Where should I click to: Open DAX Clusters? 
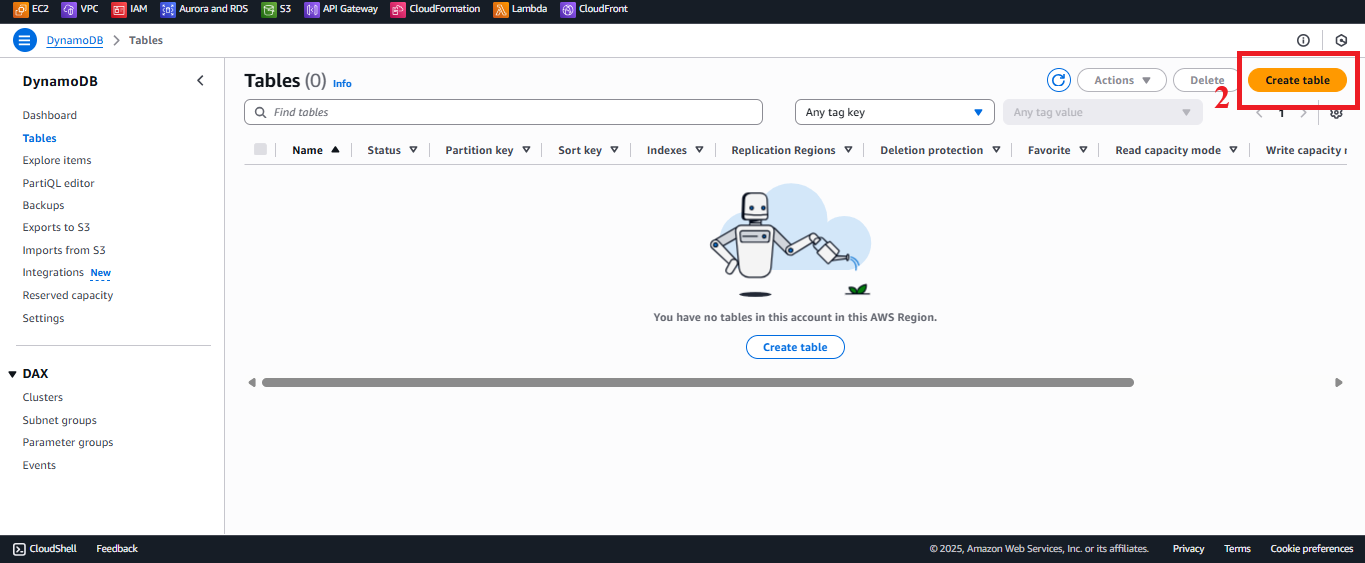click(x=43, y=397)
